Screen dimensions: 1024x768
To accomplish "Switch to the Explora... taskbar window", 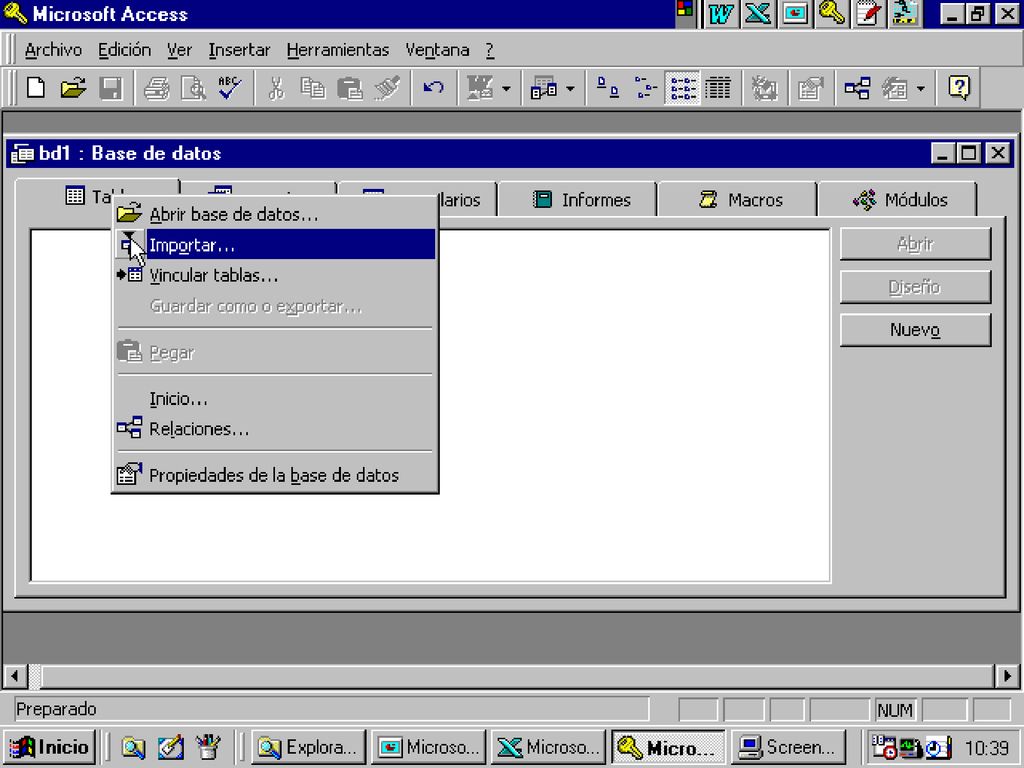I will 308,747.
